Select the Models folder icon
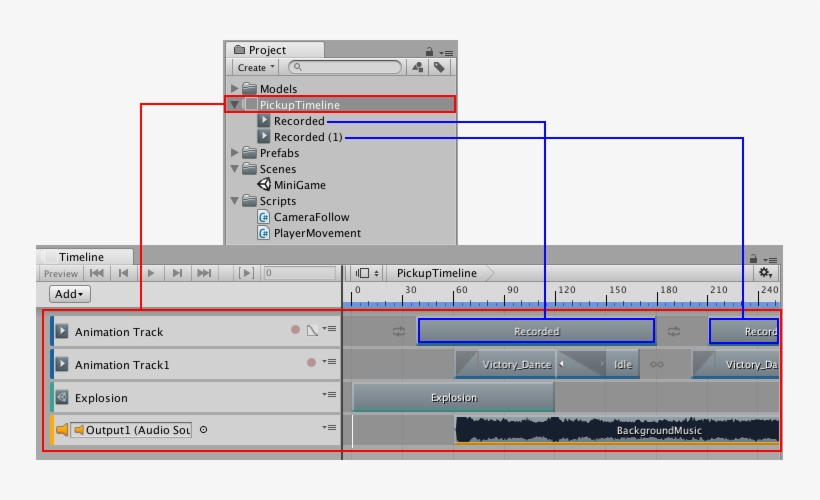Screen dimensions: 820x500 tap(249, 88)
